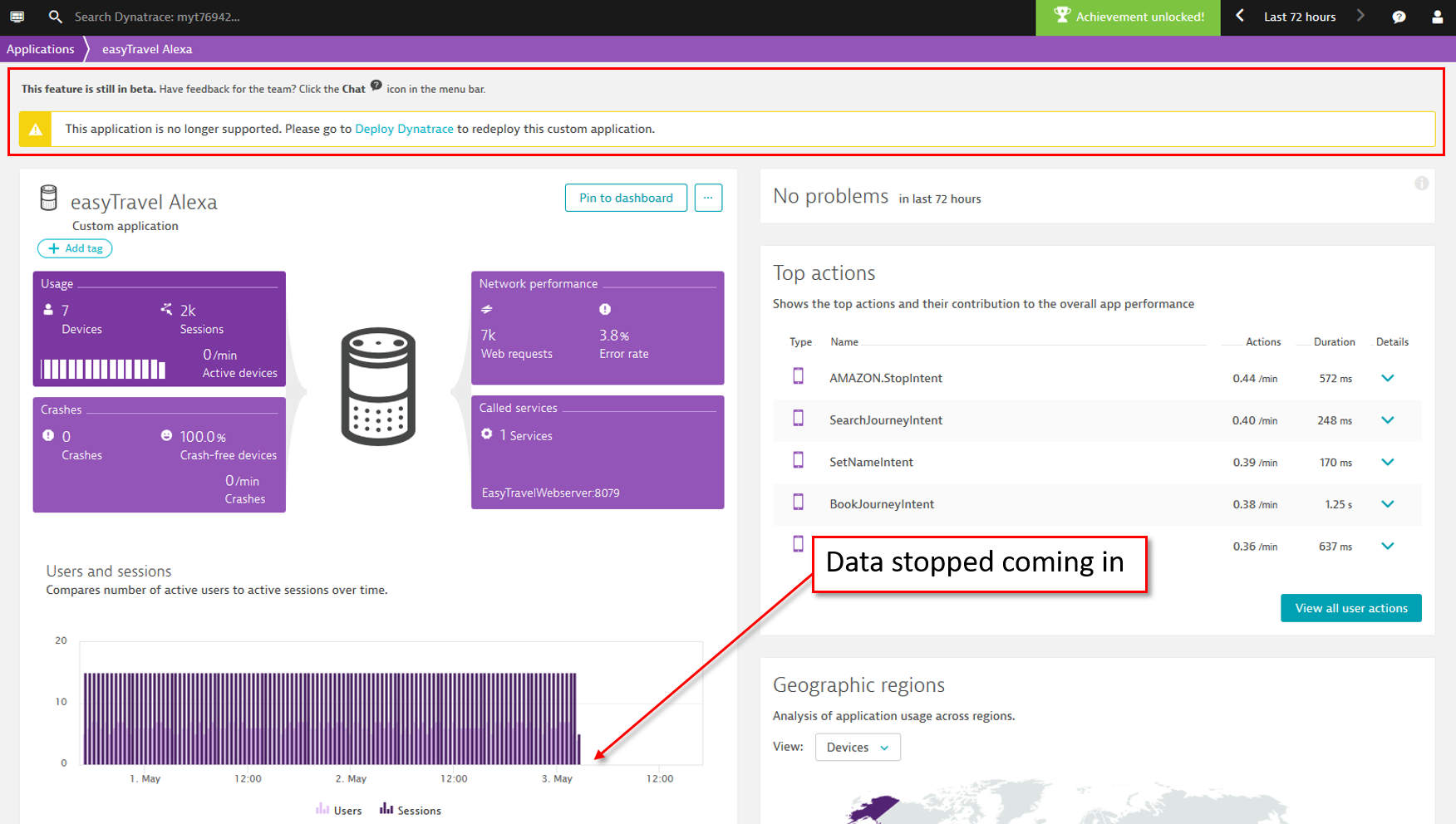The image size is (1456, 824).
Task: Select the SearchJourneyIntent action name
Action: (886, 420)
